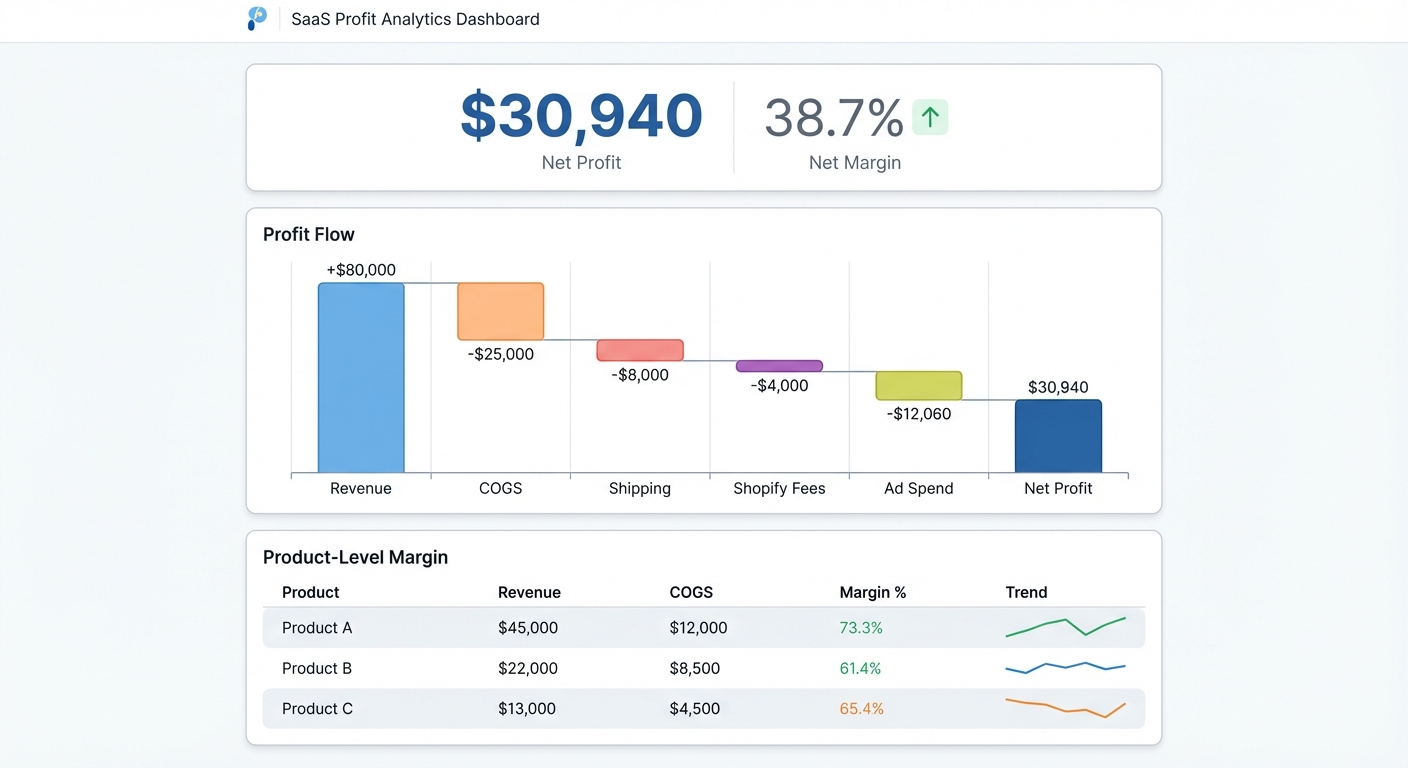Screen dimensions: 1408x768
Task: Sort by the Margin % column header
Action: click(873, 592)
